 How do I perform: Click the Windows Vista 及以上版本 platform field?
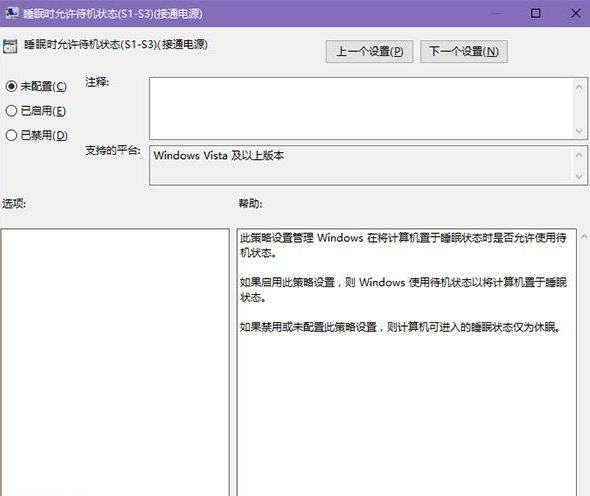coord(361,165)
